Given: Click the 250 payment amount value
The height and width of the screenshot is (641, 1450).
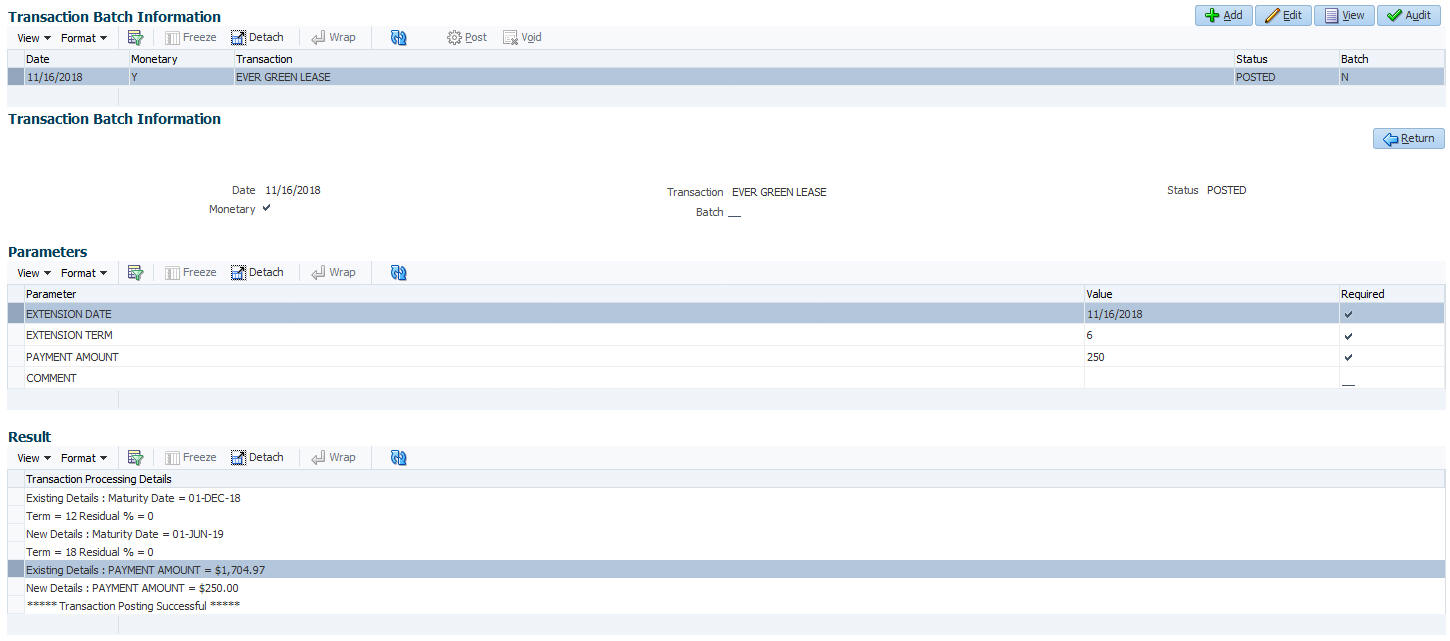Looking at the screenshot, I should 1096,357.
